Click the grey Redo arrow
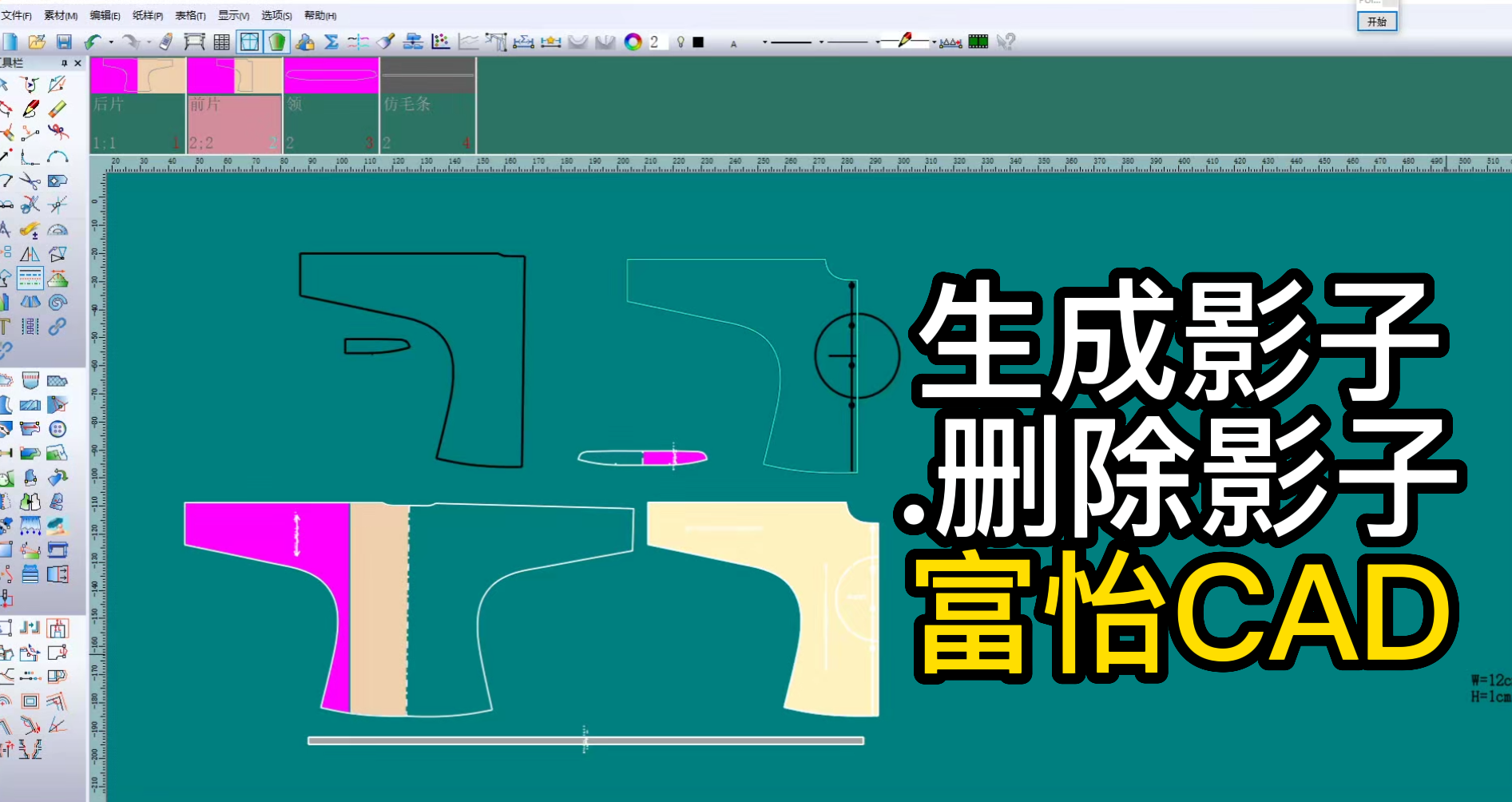This screenshot has height=802, width=1512. point(130,42)
